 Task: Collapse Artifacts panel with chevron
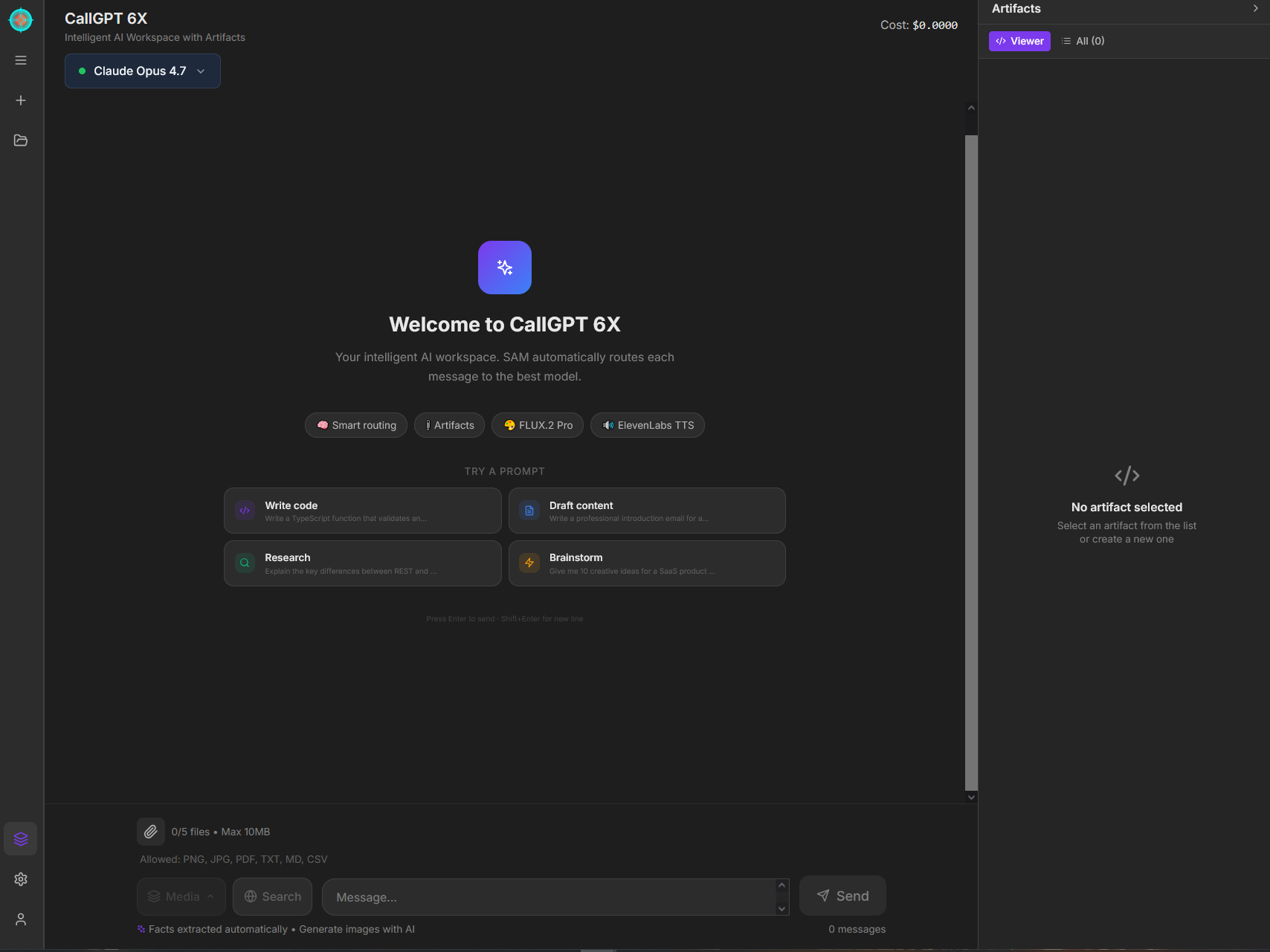[1256, 9]
